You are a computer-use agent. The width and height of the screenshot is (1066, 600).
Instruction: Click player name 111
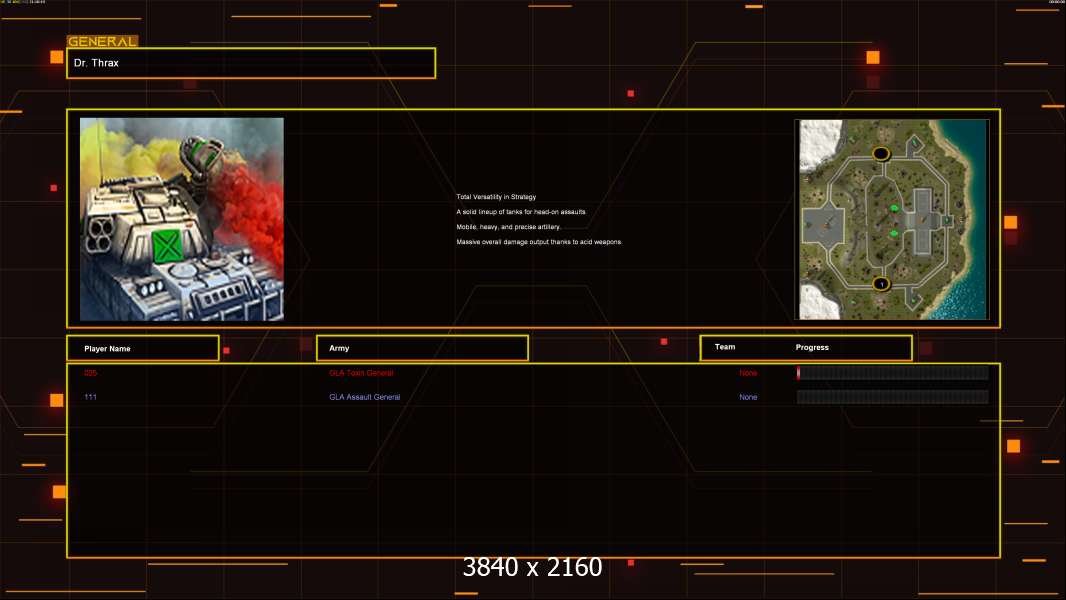pyautogui.click(x=90, y=397)
